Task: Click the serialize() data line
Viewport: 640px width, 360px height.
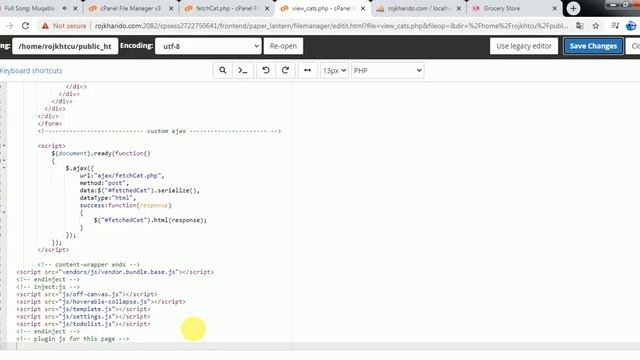Action: [x=140, y=191]
